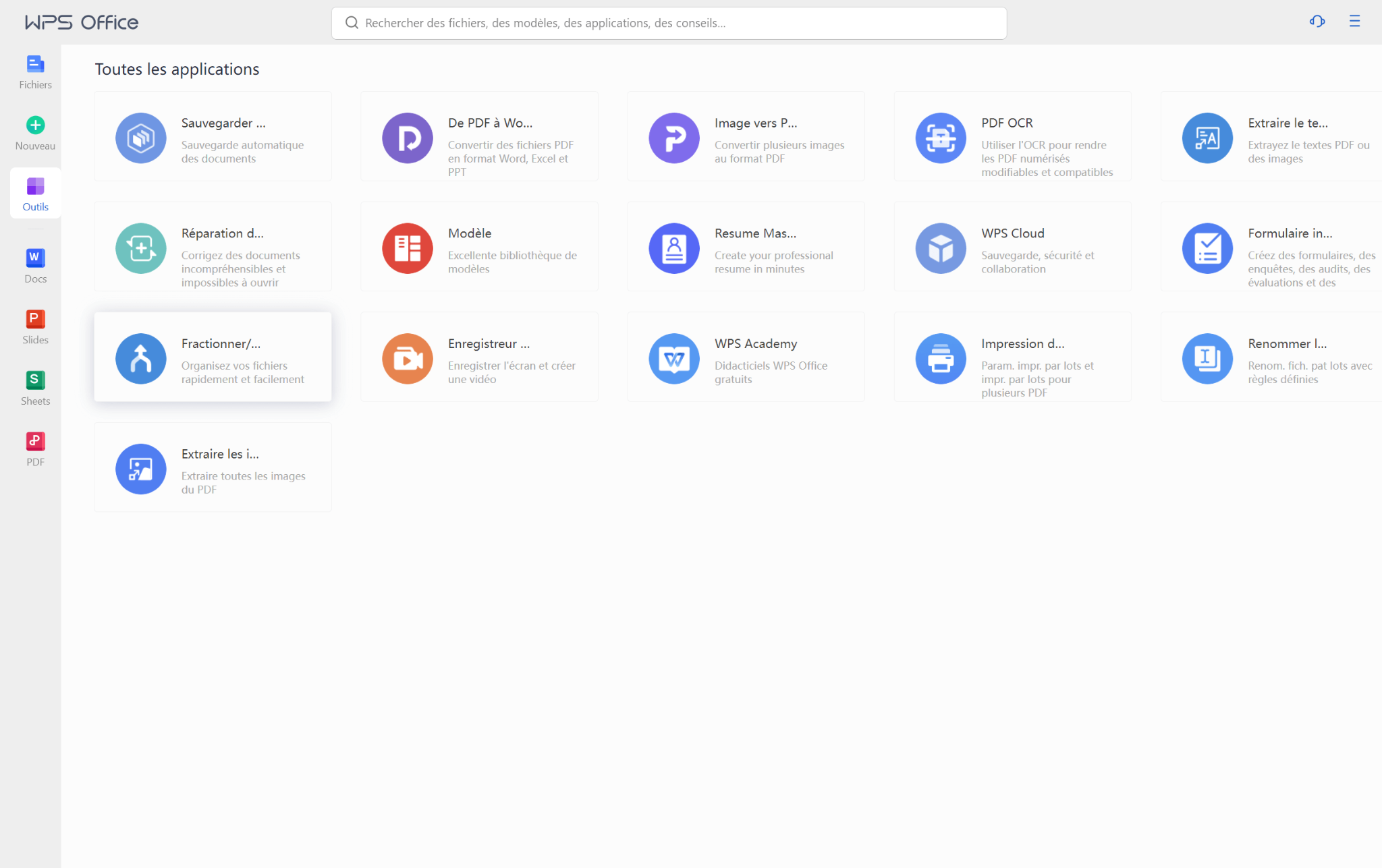Click the document repair (Réparation) icon

pyautogui.click(x=140, y=248)
